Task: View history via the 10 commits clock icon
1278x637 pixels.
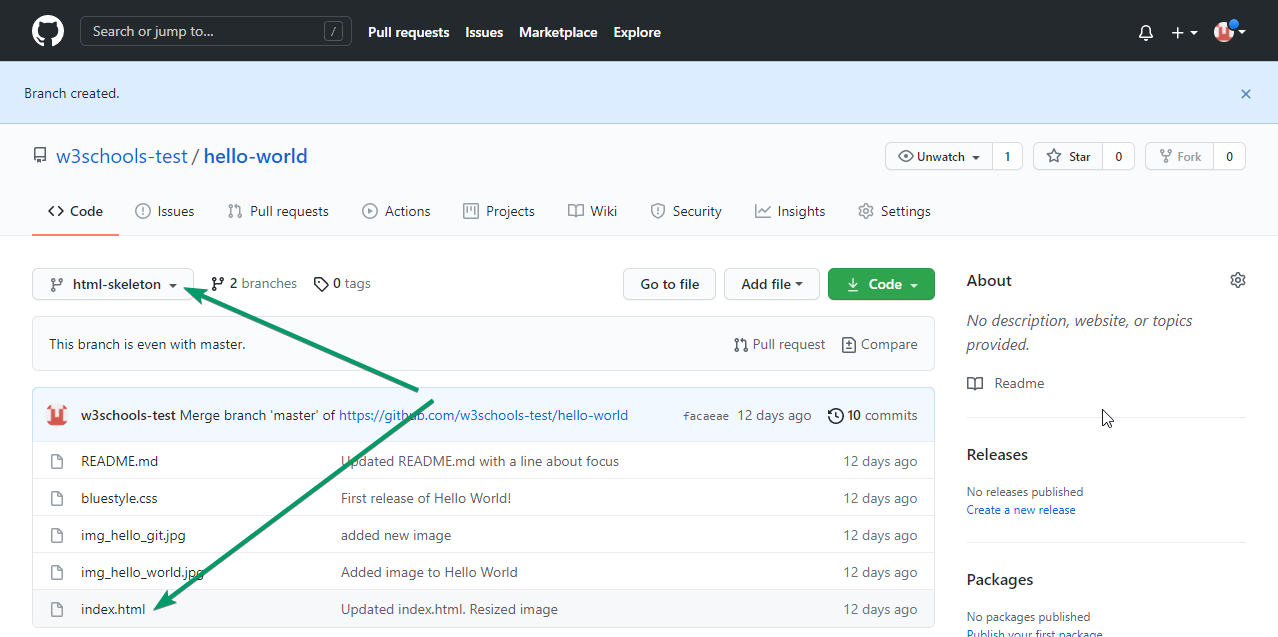Action: 836,415
